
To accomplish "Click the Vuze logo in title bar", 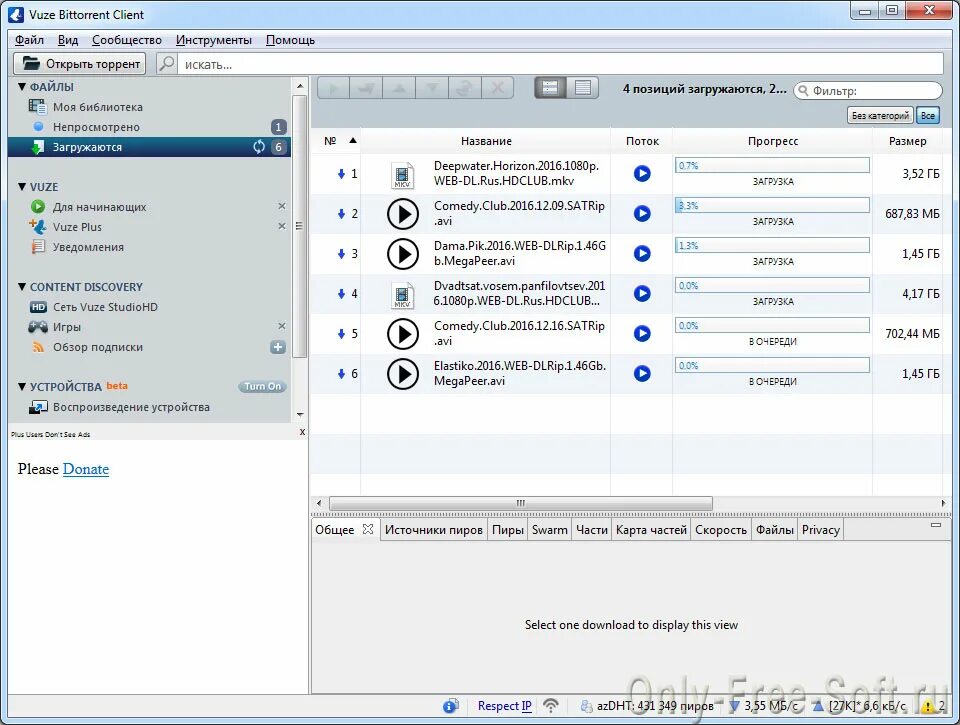I will 16,14.
